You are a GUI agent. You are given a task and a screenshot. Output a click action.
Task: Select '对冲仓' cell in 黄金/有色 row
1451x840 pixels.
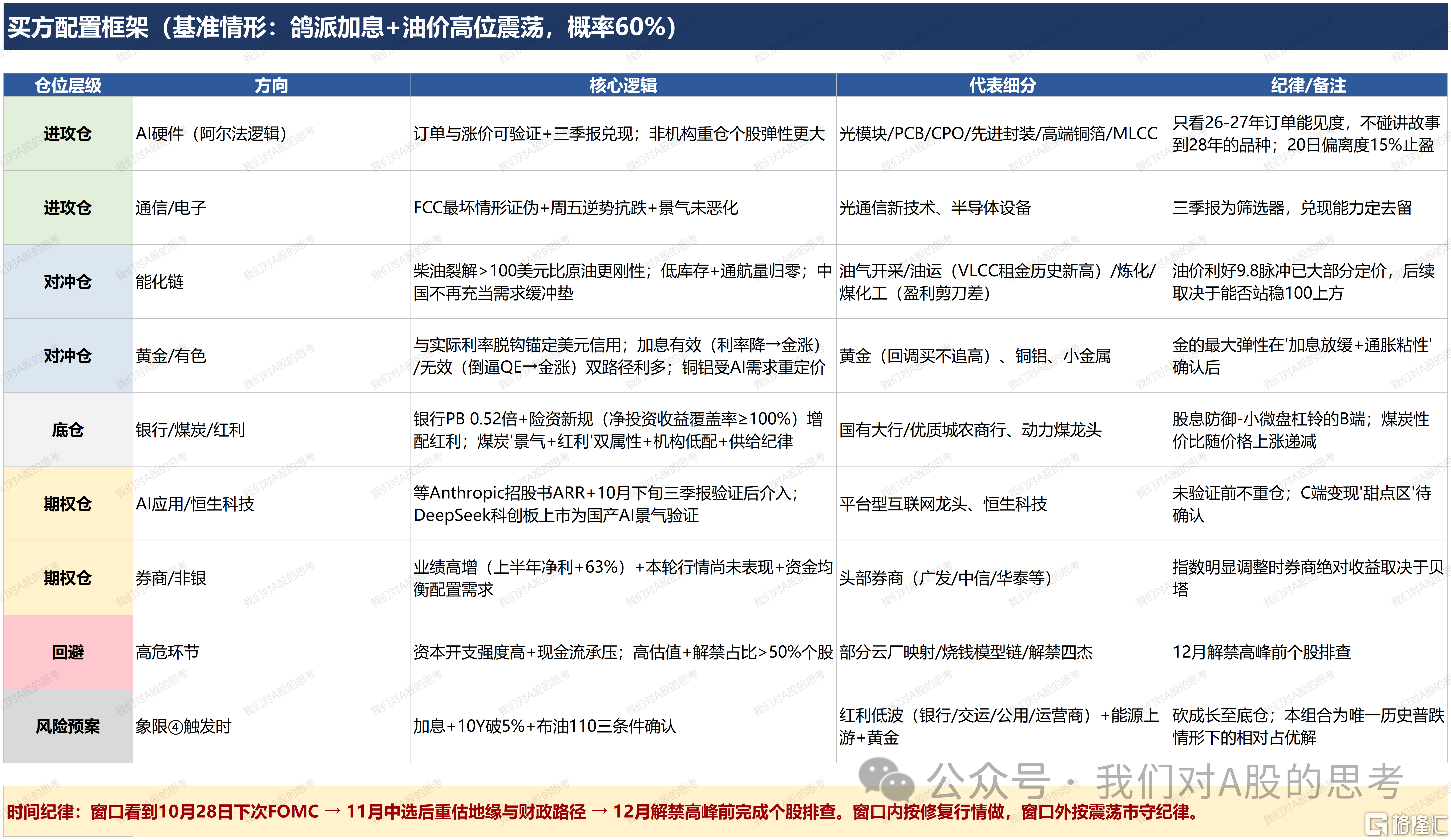coord(68,356)
